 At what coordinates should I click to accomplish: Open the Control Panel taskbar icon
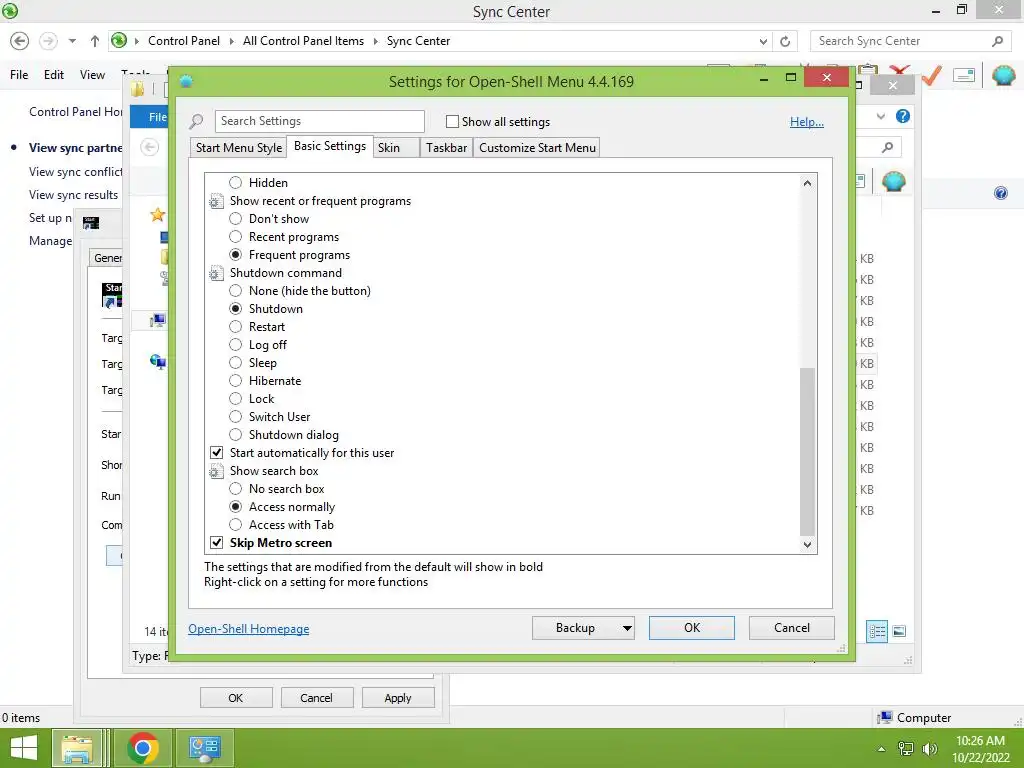205,748
